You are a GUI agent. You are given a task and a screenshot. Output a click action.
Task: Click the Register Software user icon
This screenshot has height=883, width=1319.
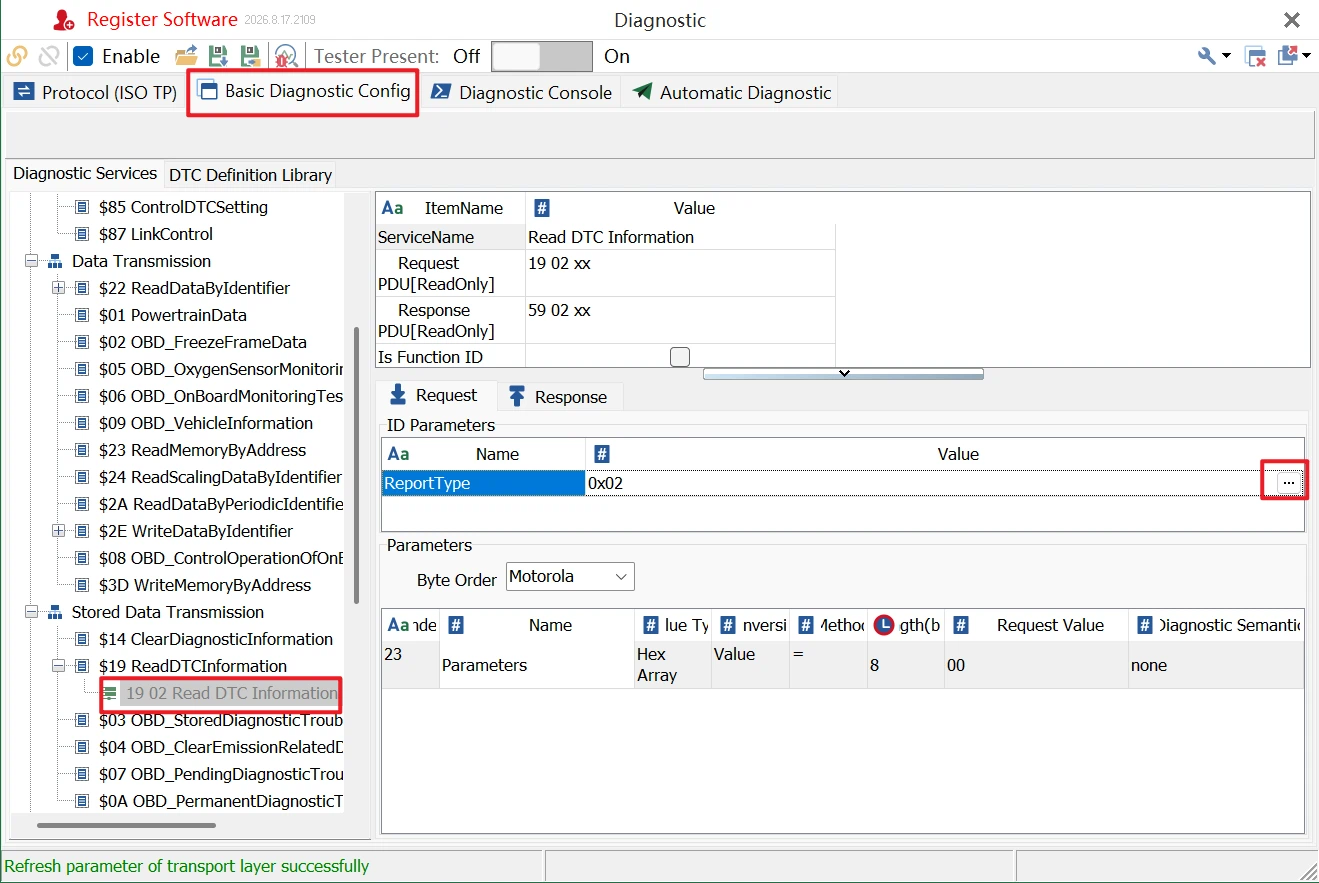point(64,20)
